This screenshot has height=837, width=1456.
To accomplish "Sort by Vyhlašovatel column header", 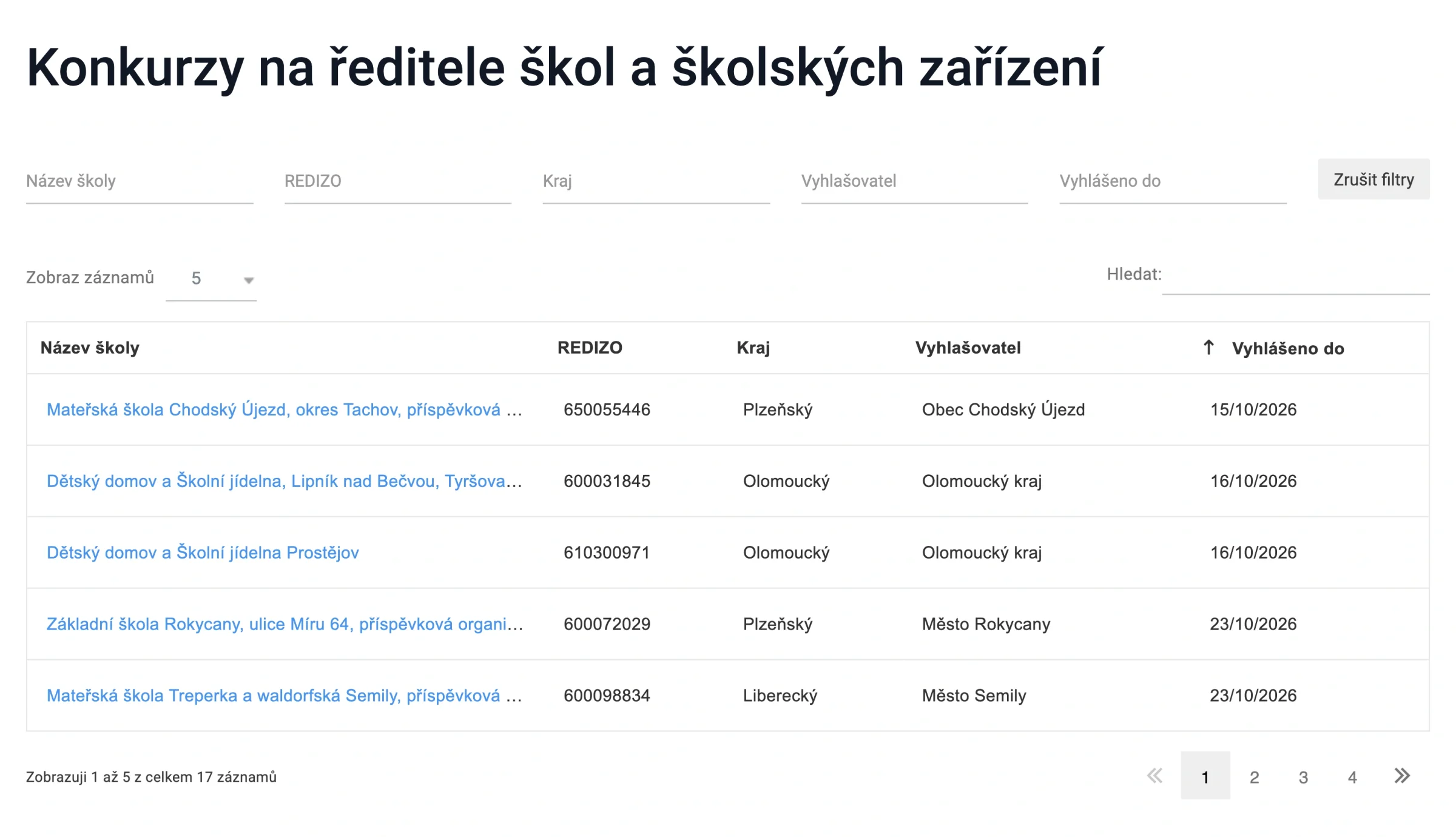I will coord(968,348).
